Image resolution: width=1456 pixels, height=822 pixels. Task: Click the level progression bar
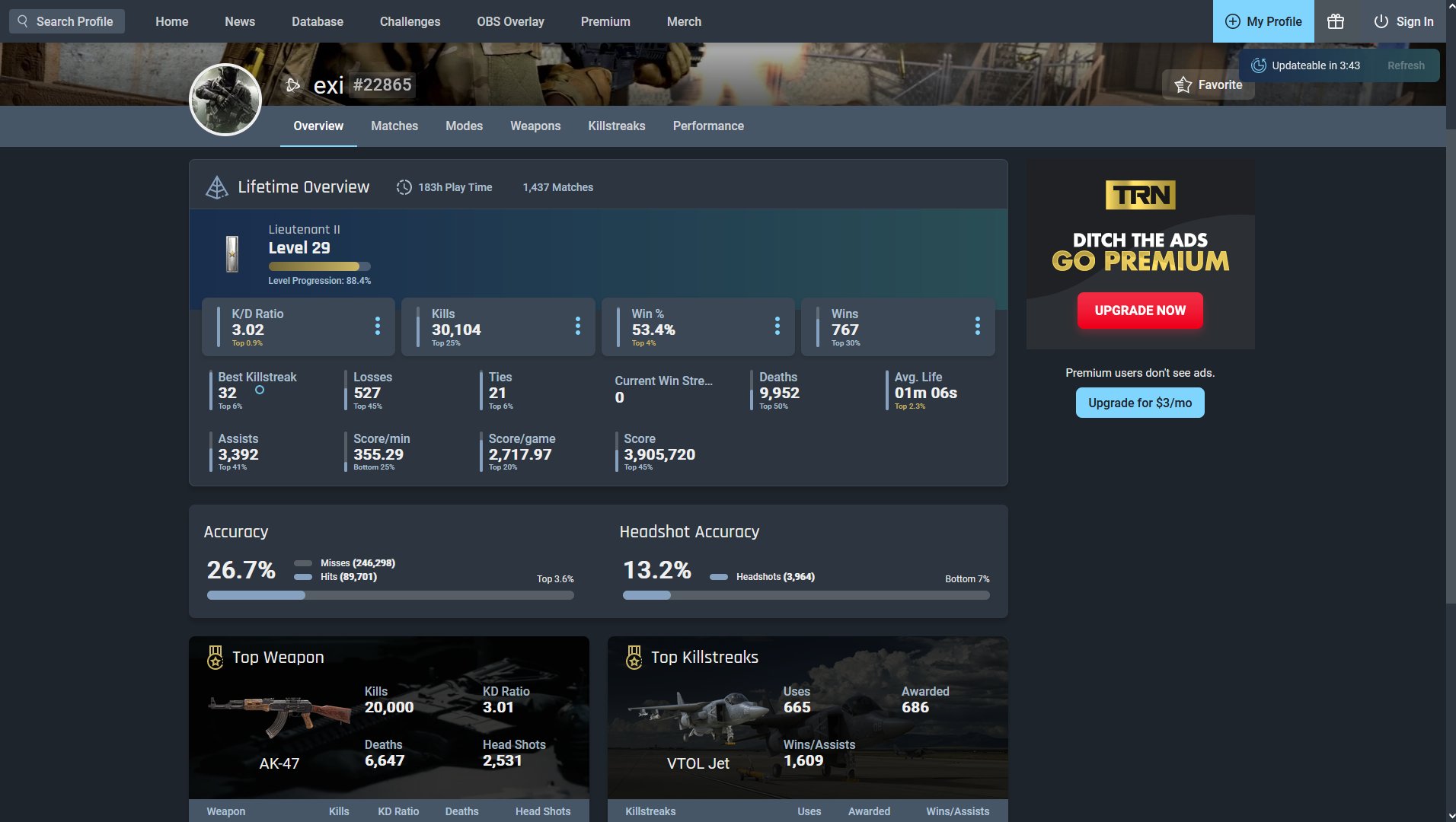(x=320, y=266)
